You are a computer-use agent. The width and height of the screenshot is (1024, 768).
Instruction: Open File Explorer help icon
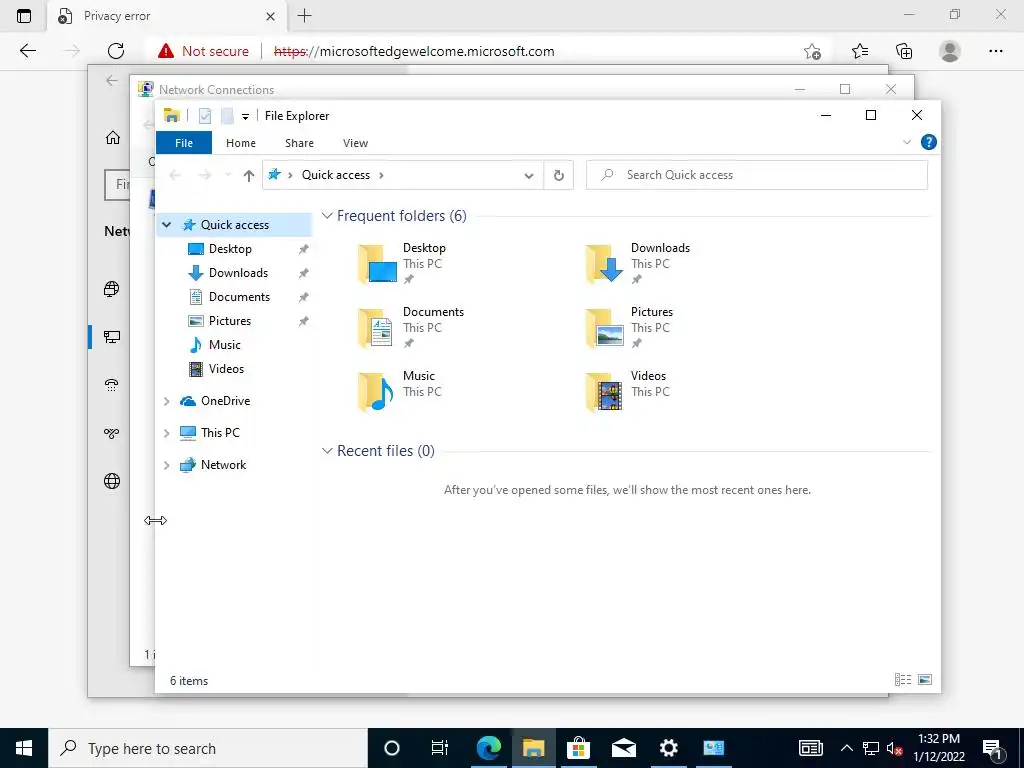(x=929, y=142)
